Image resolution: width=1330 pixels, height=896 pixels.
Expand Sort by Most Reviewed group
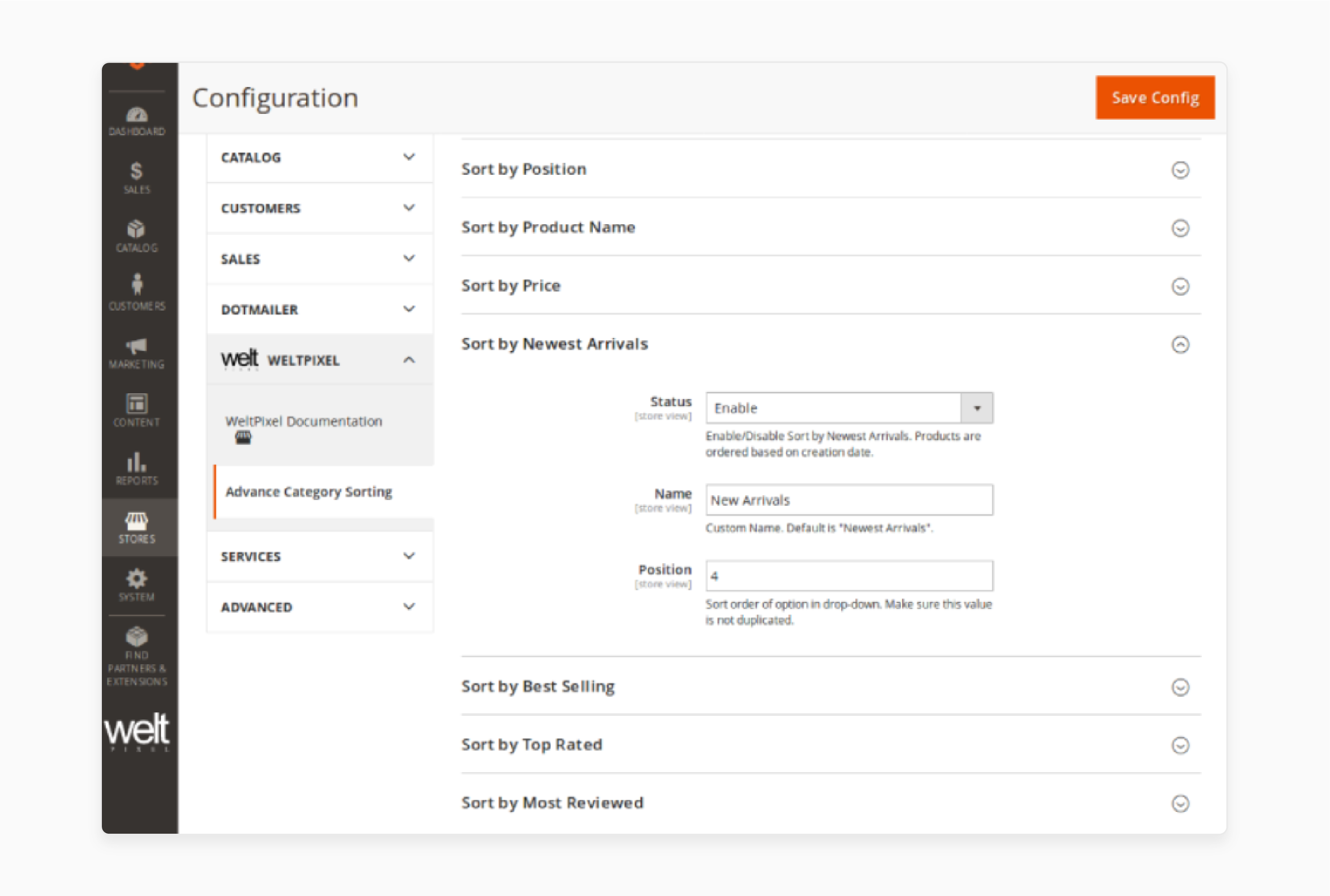pyautogui.click(x=830, y=803)
